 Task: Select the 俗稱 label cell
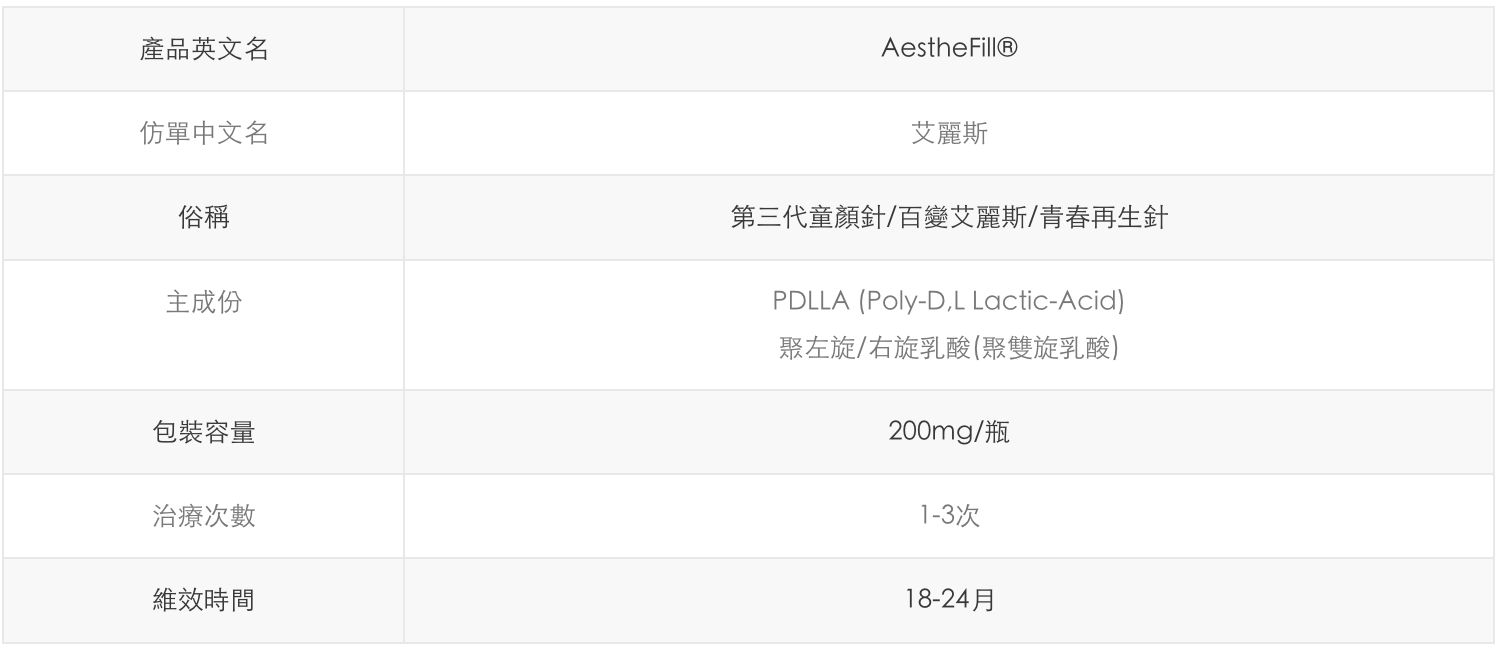click(203, 218)
